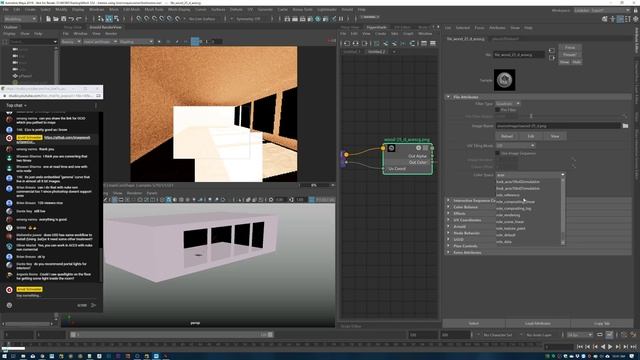Viewport: 640px width, 360px height.
Task: Click Output connections icon in Hypershade toolbar
Action: coord(364,43)
